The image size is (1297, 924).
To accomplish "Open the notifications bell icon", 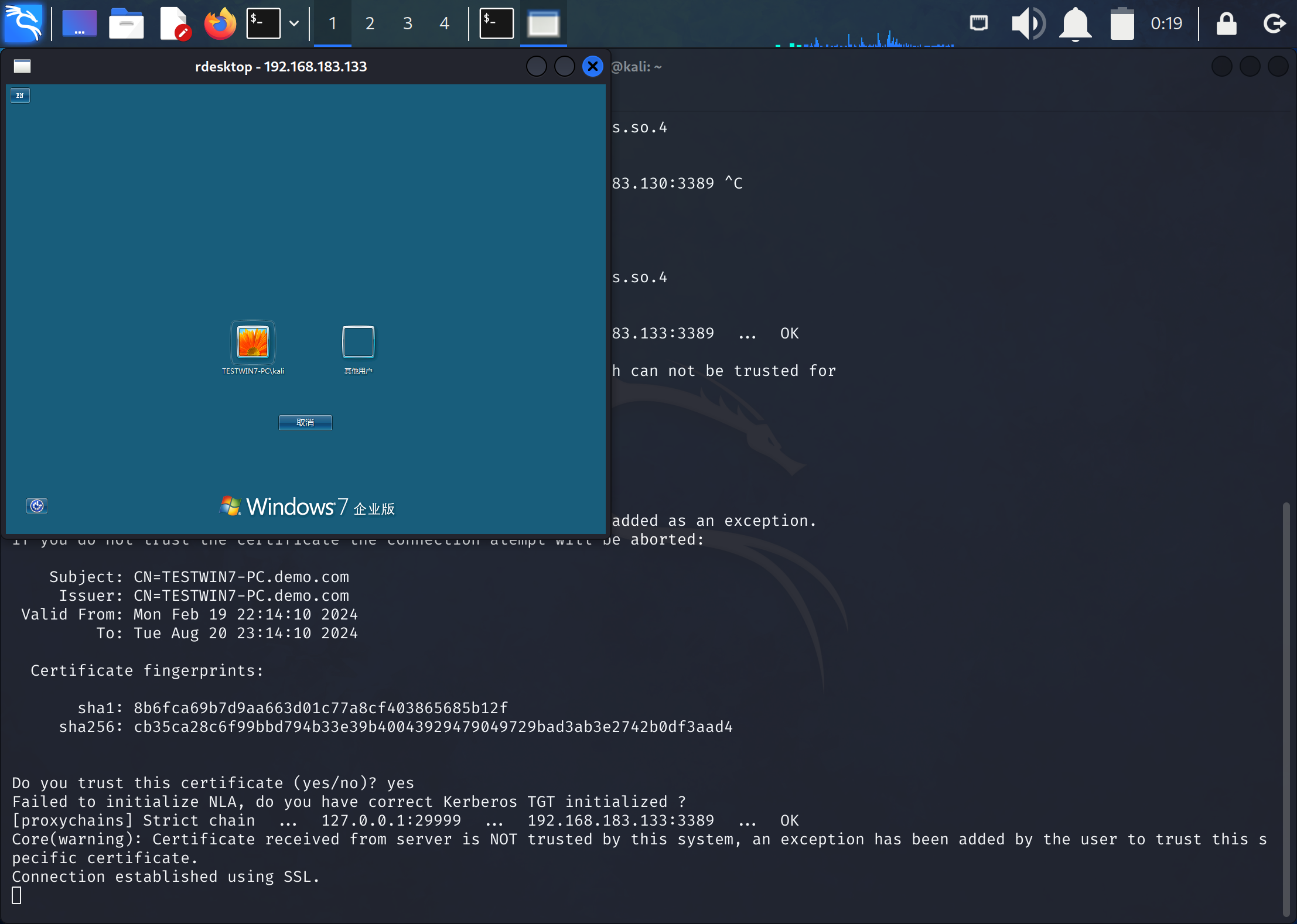I will pos(1075,23).
